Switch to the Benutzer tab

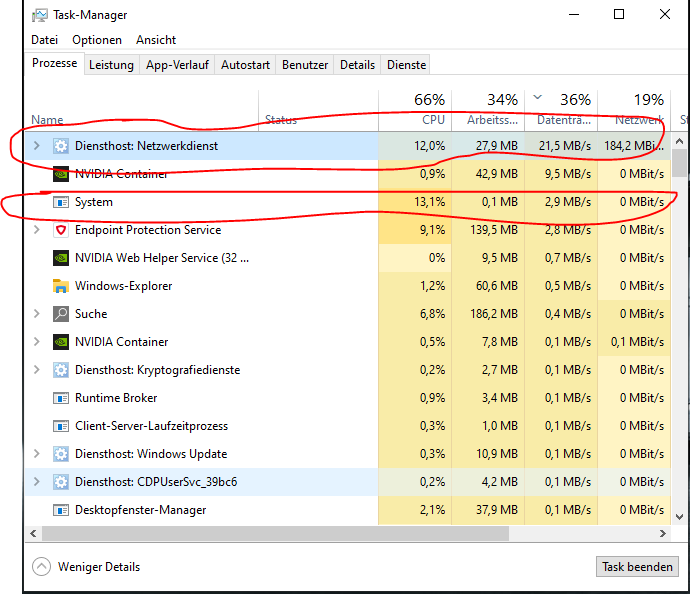point(305,65)
